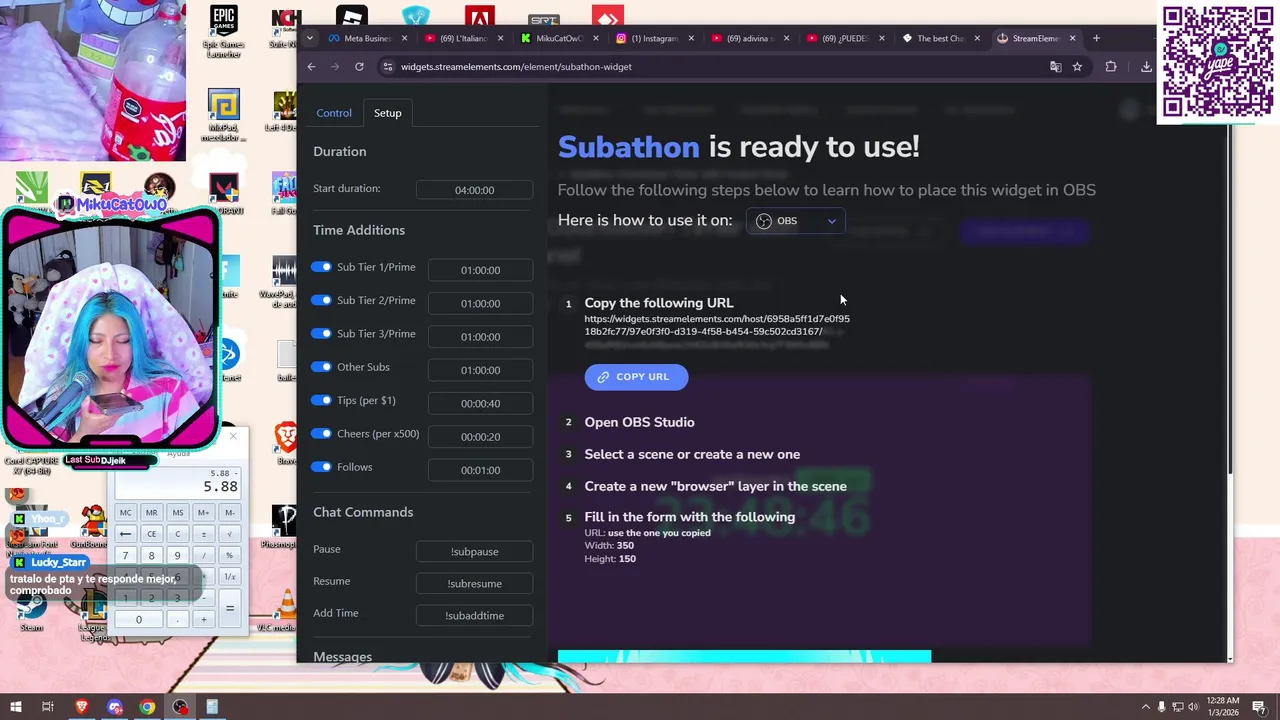Open the browser extensions puzzle icon
This screenshot has height=720, width=1280.
pos(1111,67)
